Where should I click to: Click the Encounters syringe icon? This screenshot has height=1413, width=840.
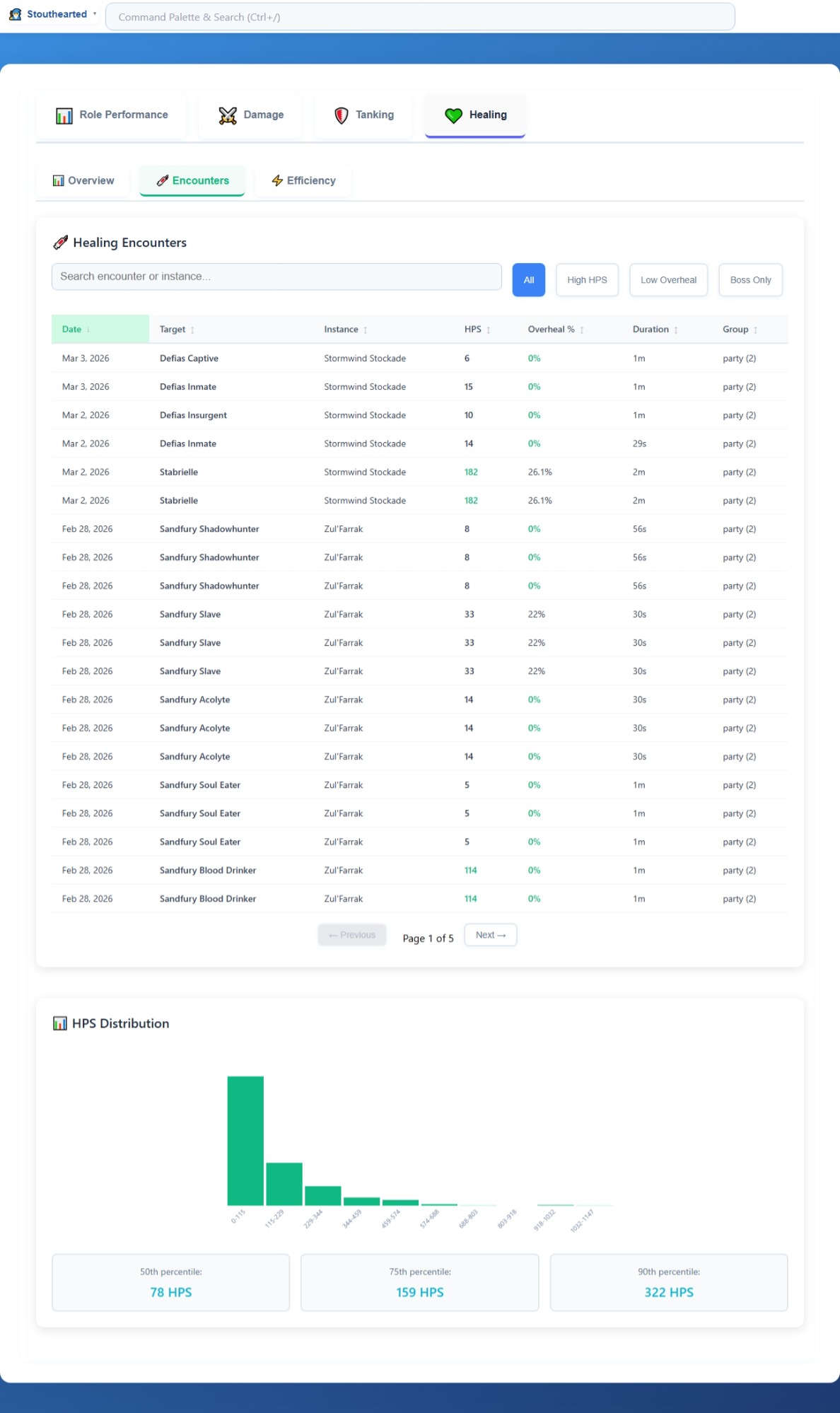(163, 181)
